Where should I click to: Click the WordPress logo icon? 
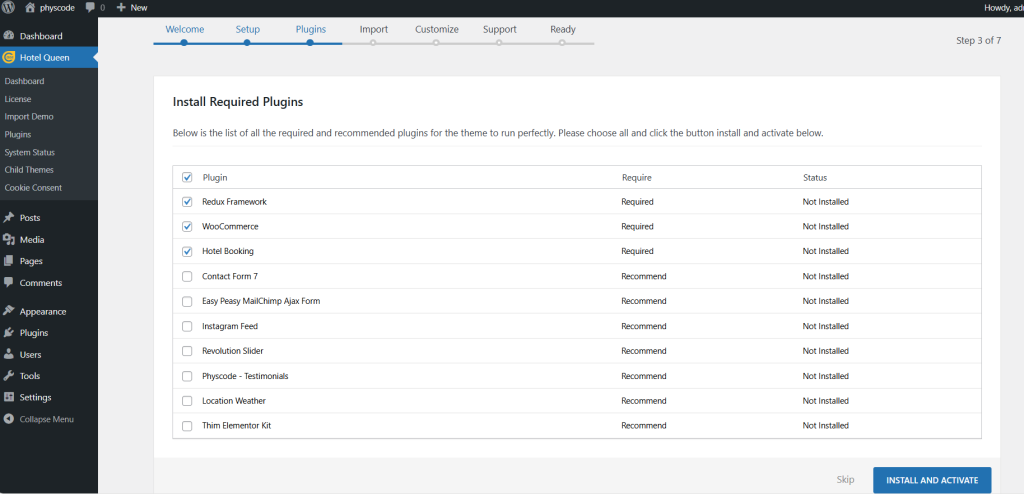click(x=8, y=8)
